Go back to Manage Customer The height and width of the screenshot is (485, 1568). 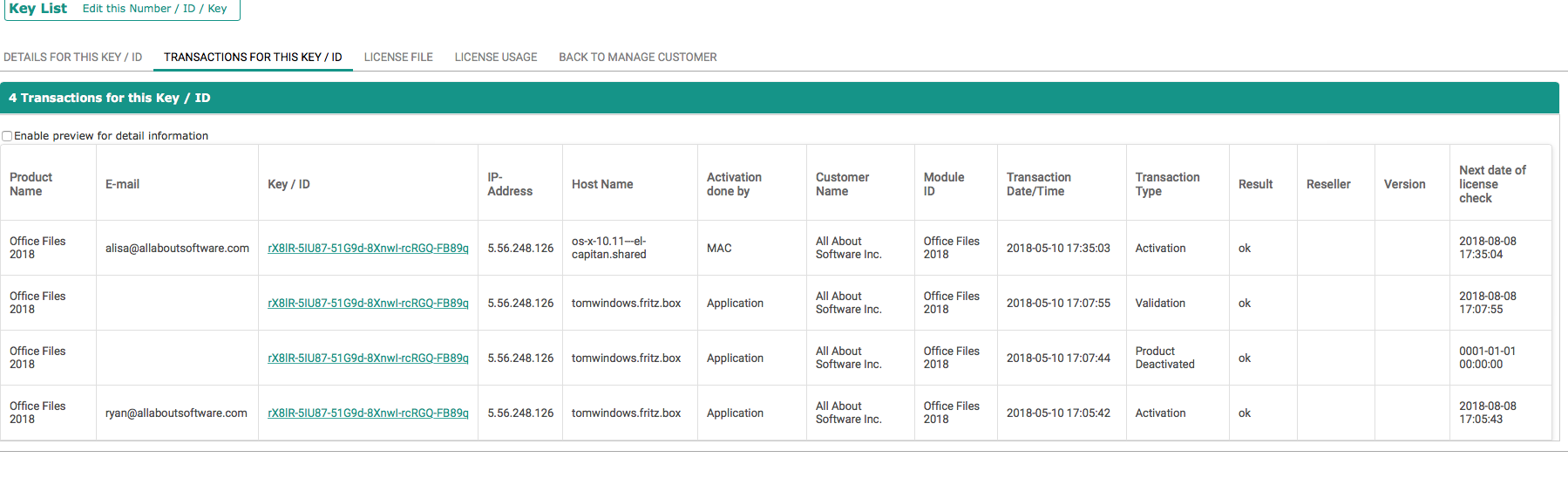click(637, 58)
